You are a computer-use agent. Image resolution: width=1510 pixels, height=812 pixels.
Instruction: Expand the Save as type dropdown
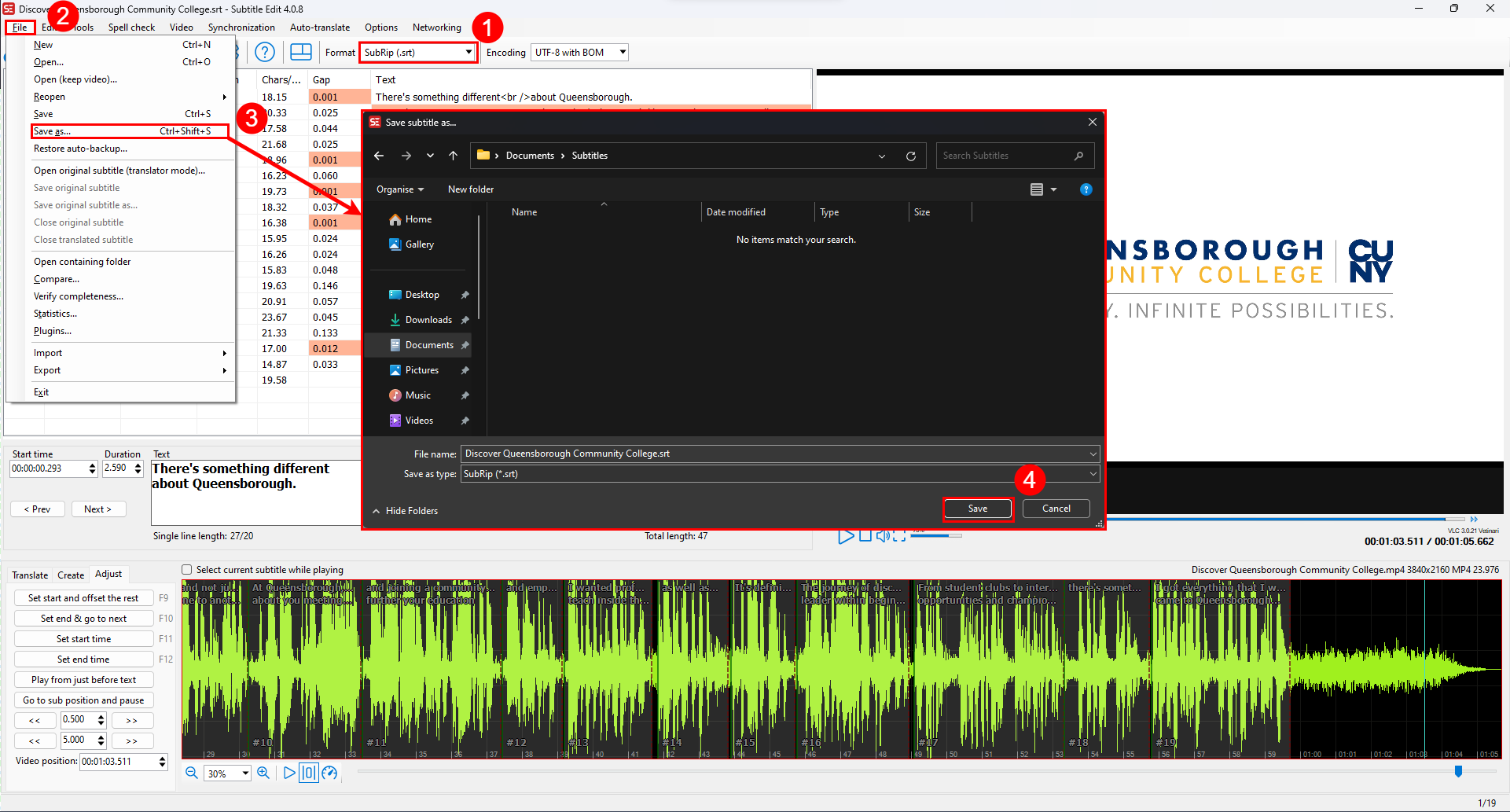point(1093,474)
